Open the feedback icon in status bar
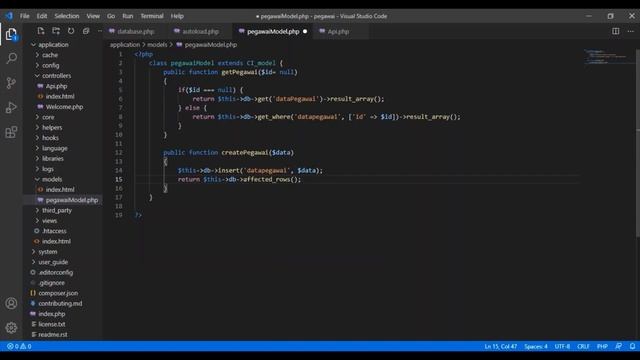This screenshot has width=640, height=360. (619, 346)
